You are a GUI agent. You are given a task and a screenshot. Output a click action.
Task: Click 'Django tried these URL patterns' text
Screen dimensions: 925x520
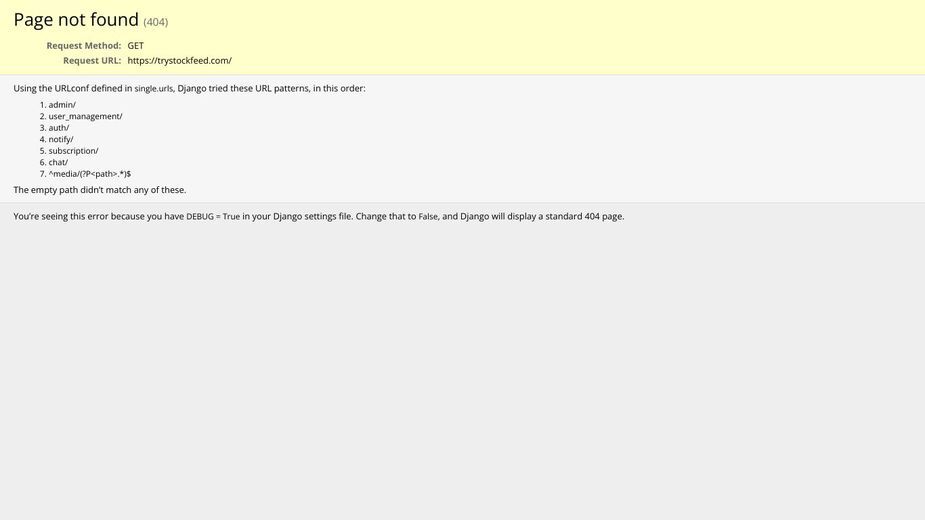pyautogui.click(x=243, y=88)
